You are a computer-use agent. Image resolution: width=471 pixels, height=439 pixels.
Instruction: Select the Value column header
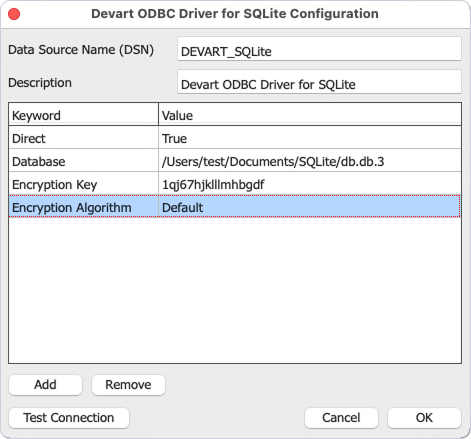pos(310,115)
